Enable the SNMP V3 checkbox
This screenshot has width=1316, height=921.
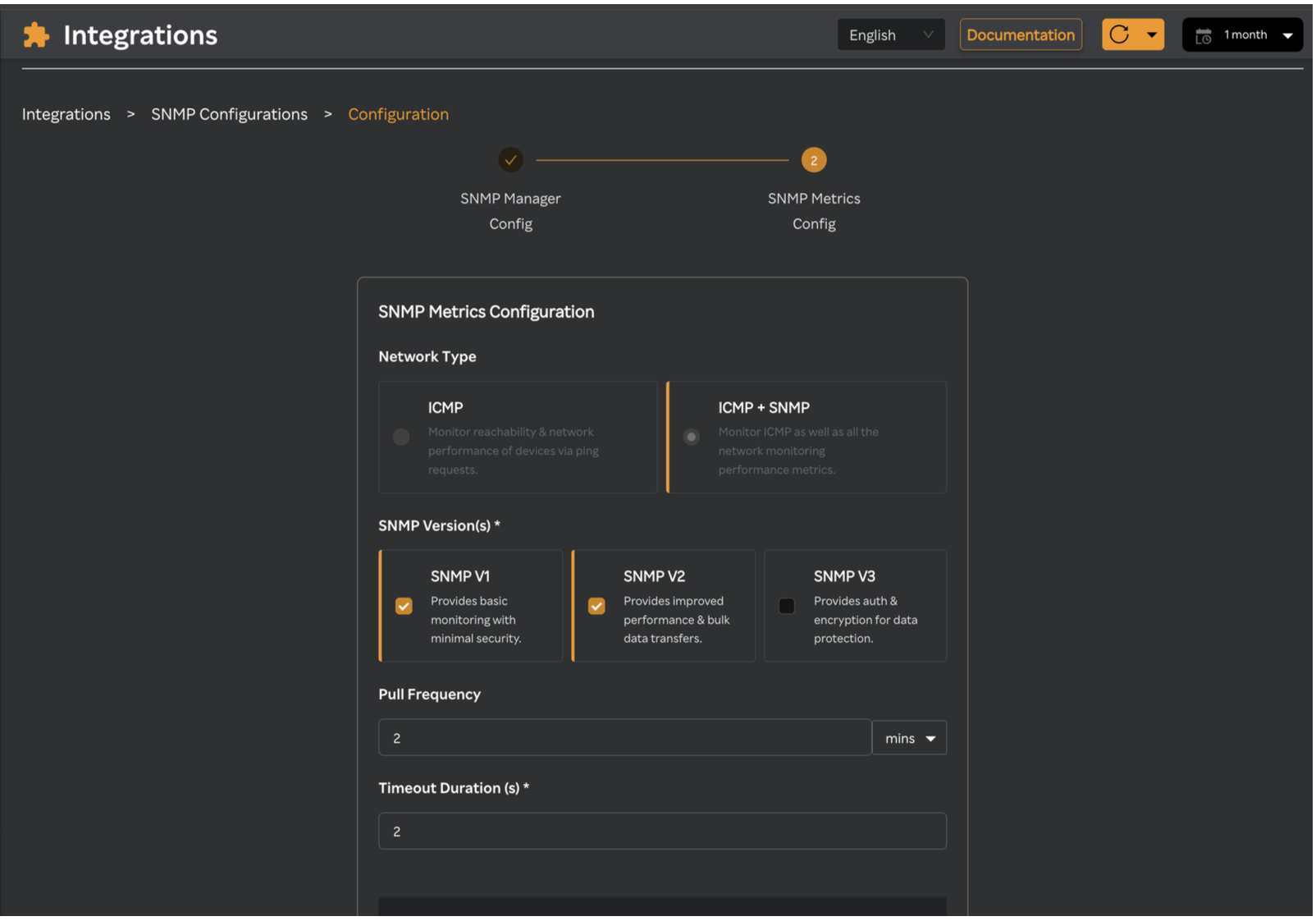(786, 606)
